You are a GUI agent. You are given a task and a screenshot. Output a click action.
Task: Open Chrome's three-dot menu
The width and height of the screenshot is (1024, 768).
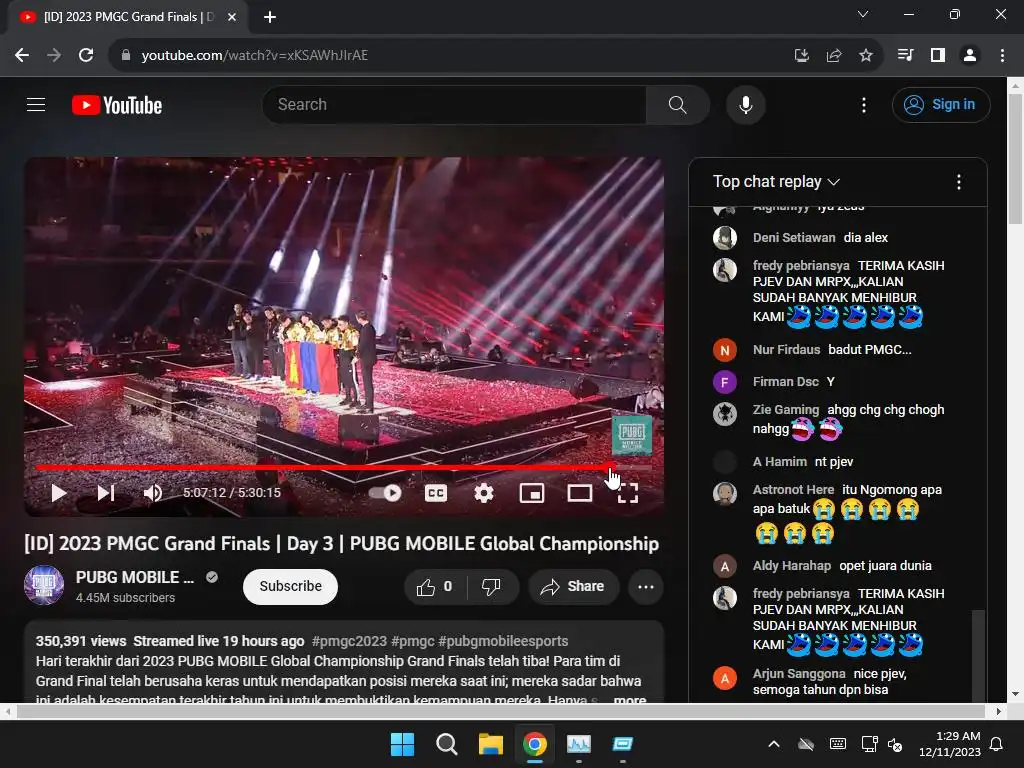(1002, 56)
